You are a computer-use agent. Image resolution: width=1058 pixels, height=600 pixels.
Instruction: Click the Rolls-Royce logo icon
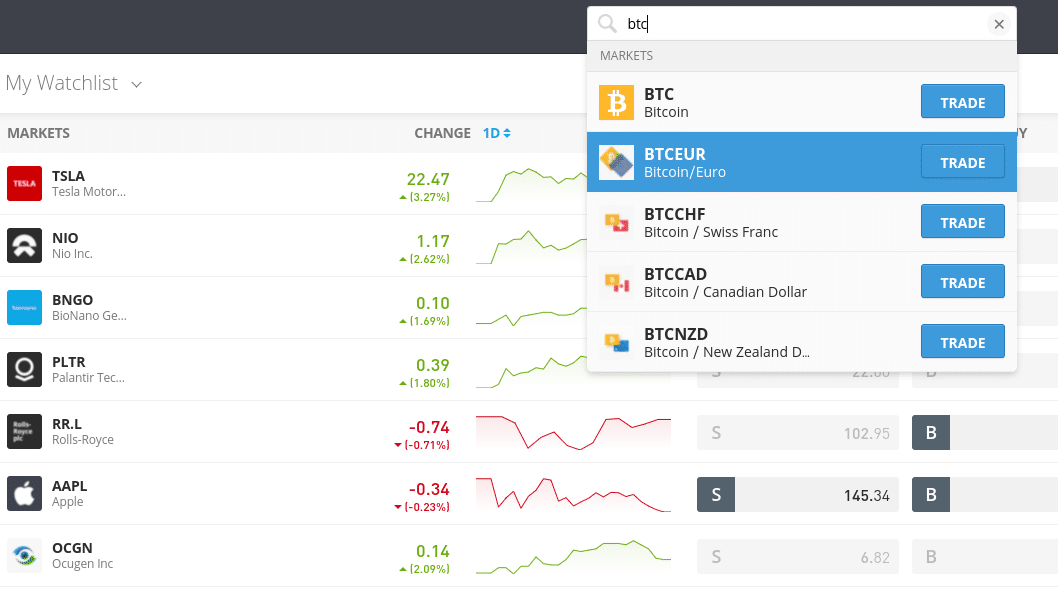pyautogui.click(x=24, y=432)
